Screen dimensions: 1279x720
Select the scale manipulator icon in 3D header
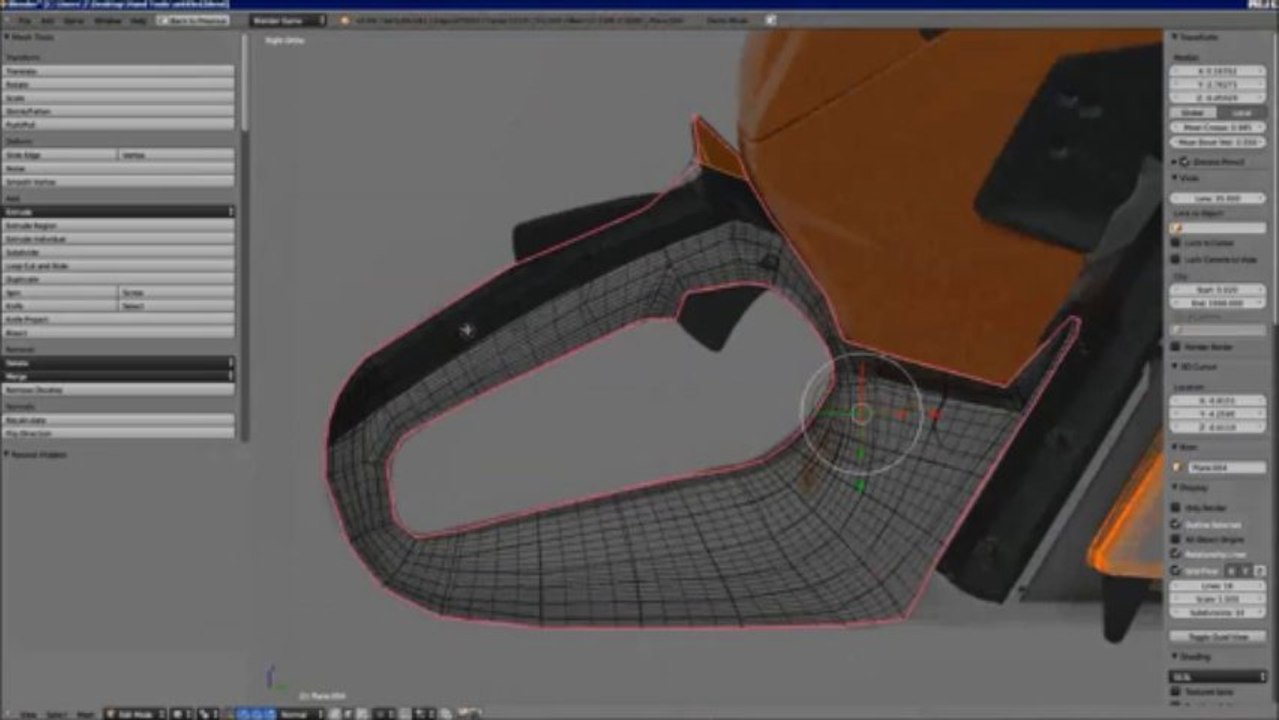[x=270, y=714]
